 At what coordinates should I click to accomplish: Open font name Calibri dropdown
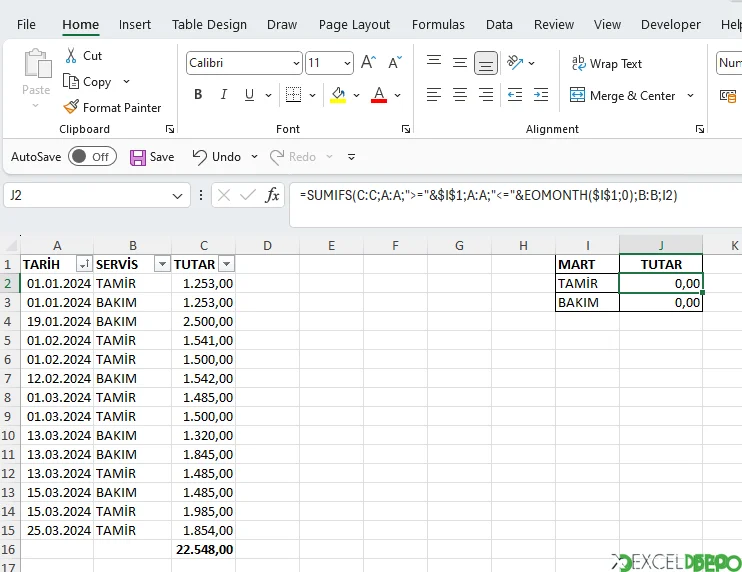coord(296,63)
